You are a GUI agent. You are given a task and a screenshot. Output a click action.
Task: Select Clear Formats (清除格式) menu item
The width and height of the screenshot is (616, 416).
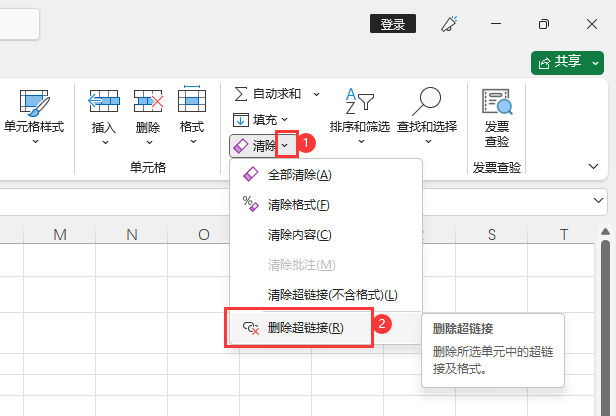(298, 205)
